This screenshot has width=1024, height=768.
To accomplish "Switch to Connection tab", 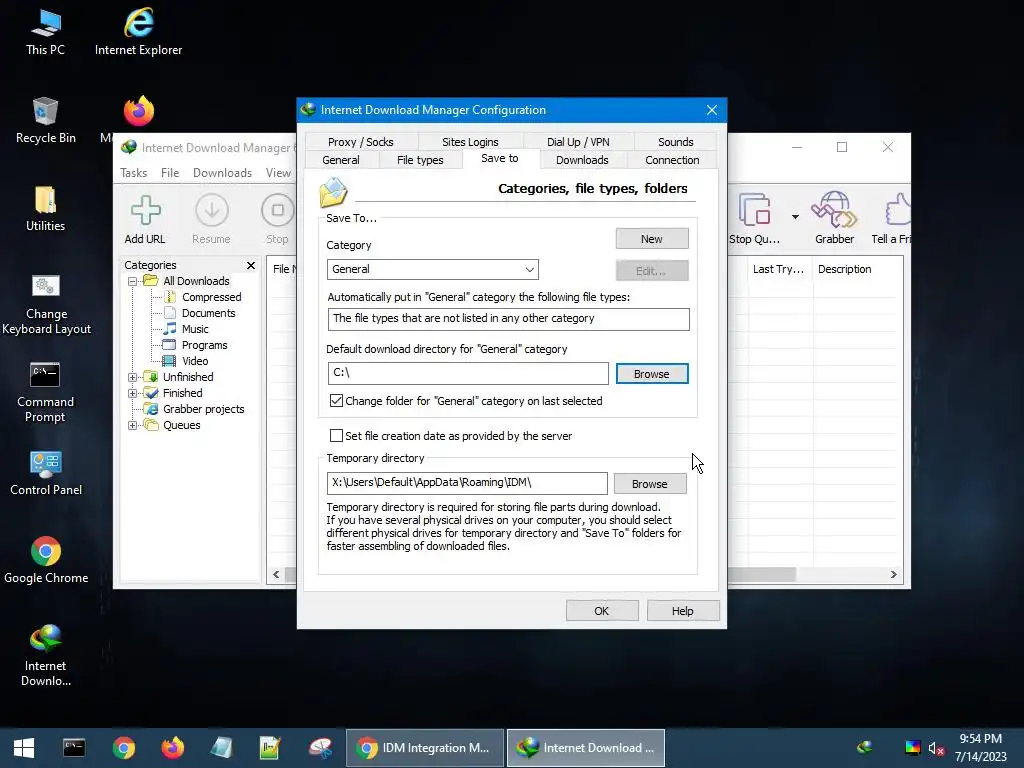I will [672, 160].
